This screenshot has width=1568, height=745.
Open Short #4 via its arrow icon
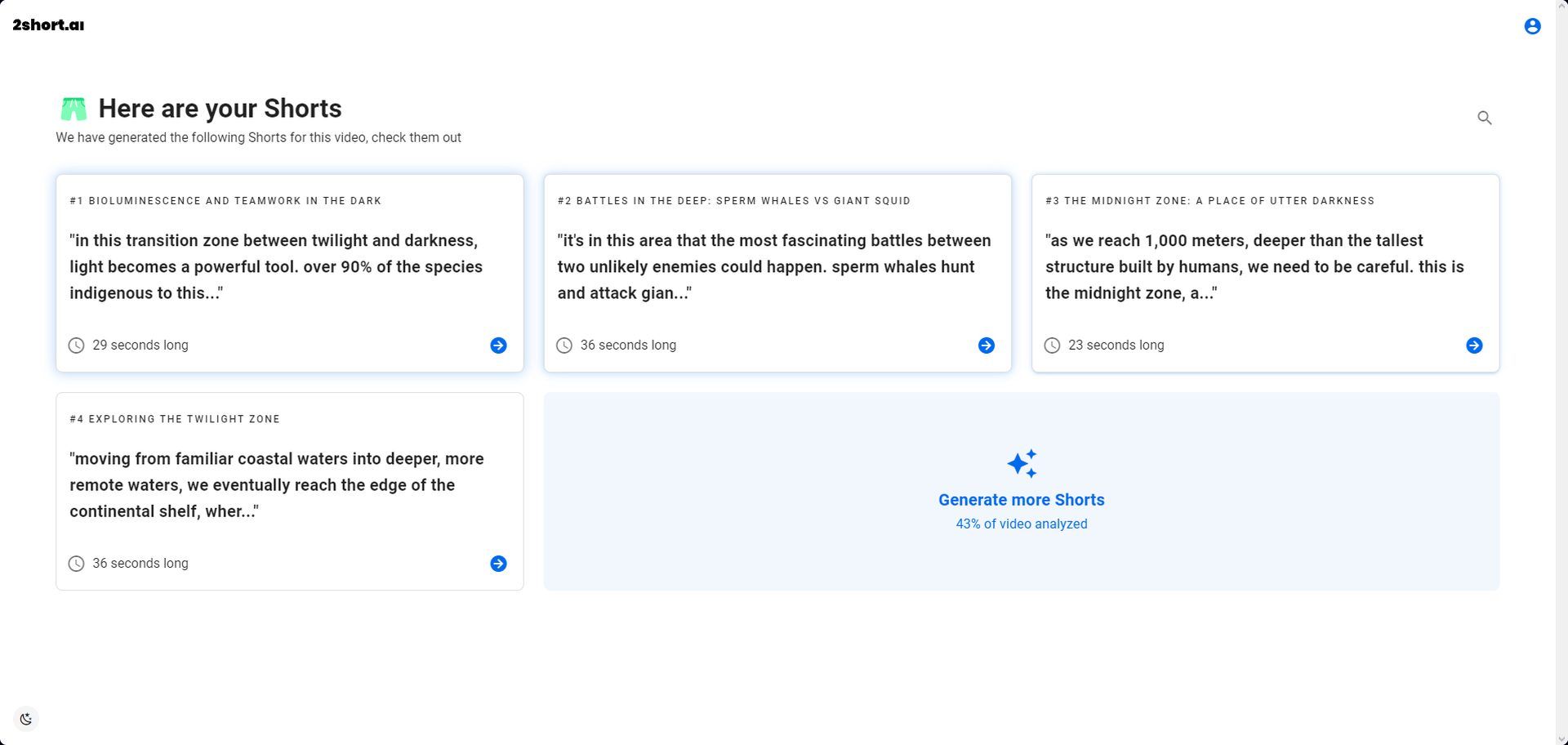(498, 564)
